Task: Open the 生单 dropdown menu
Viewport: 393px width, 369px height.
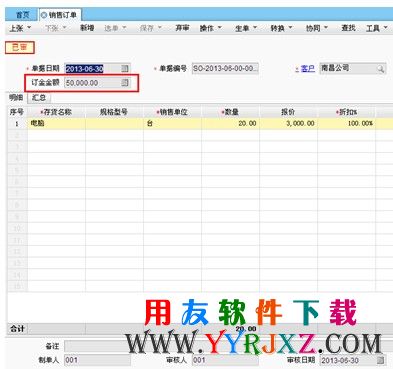Action: coord(246,28)
